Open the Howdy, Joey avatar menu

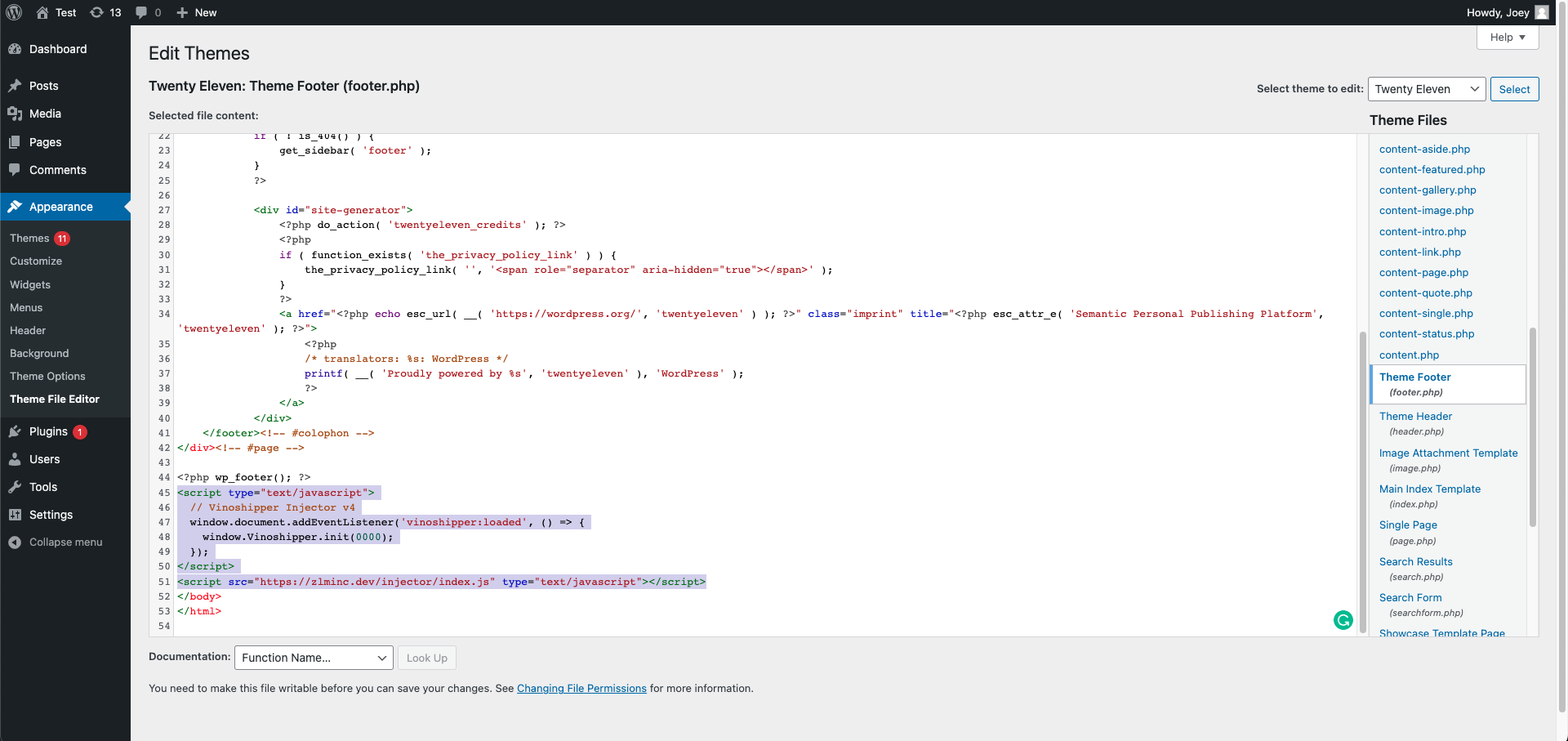click(x=1542, y=12)
